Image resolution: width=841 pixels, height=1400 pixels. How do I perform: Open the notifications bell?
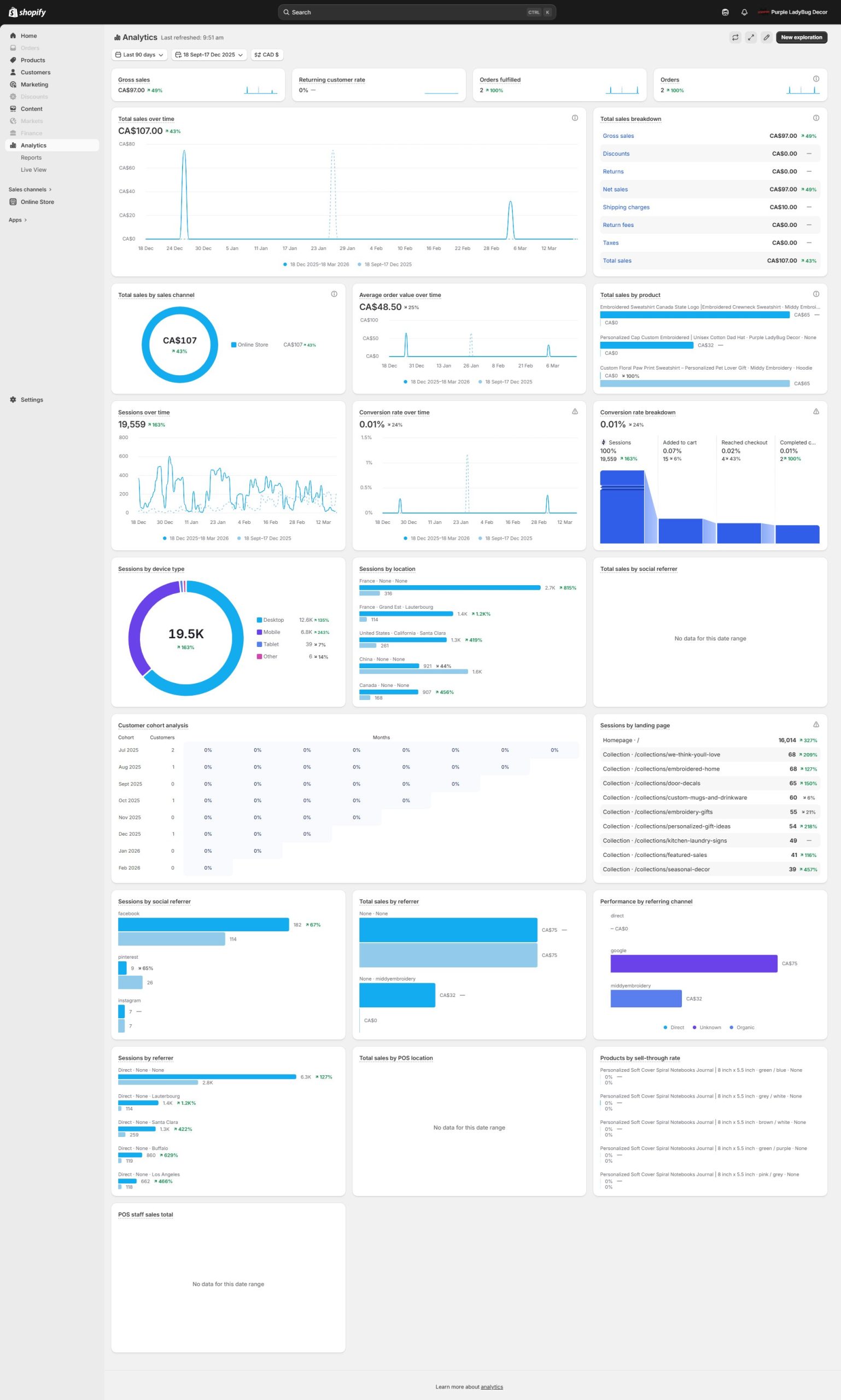click(x=744, y=12)
